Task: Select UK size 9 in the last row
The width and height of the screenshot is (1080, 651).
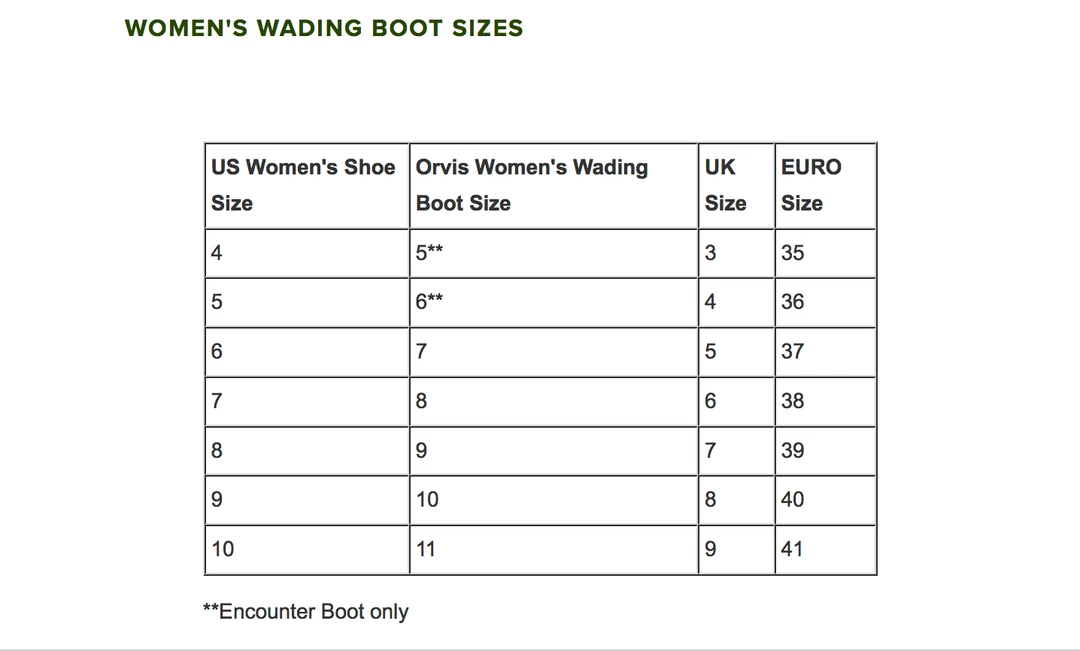Action: coord(711,549)
